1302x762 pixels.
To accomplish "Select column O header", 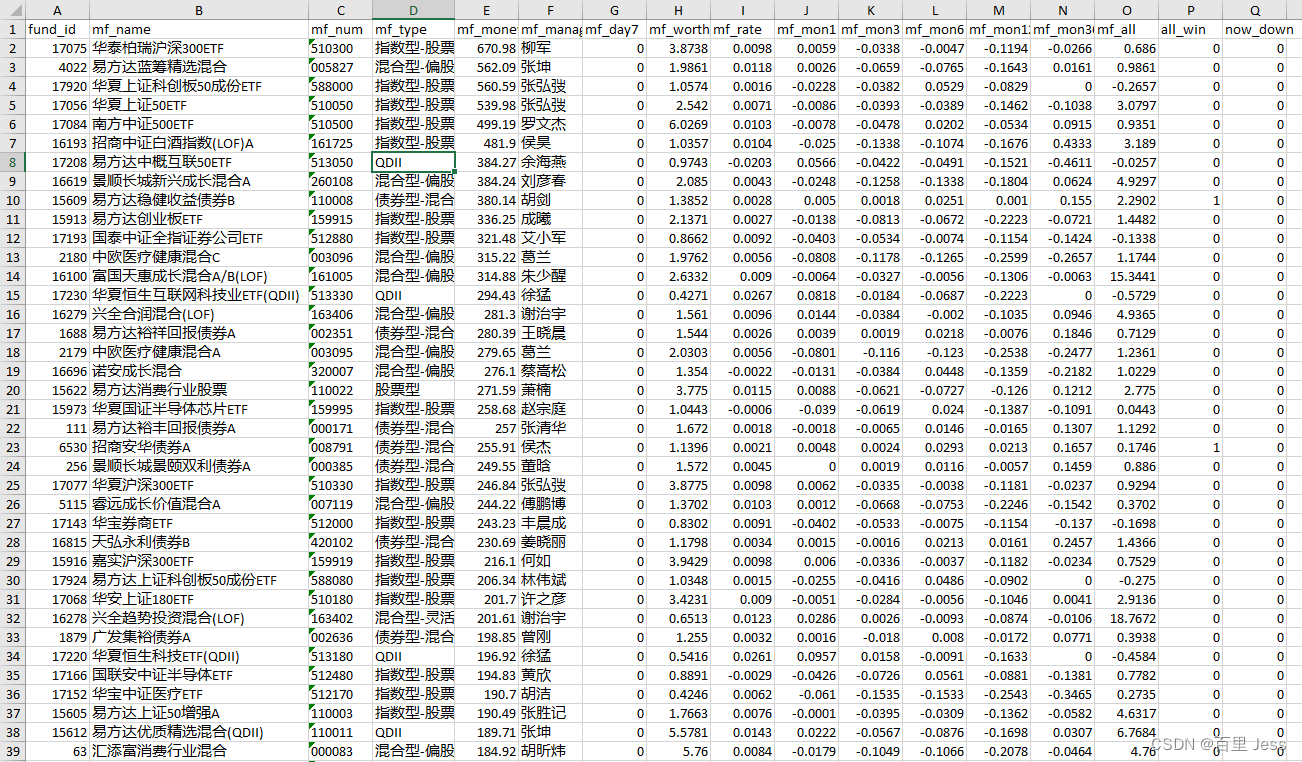I will (1126, 9).
